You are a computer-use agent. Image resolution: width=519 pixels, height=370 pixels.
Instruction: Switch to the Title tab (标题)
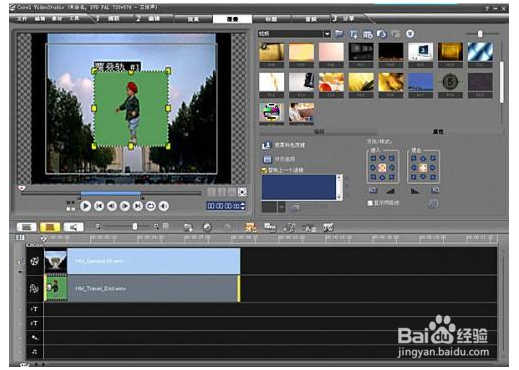[271, 19]
